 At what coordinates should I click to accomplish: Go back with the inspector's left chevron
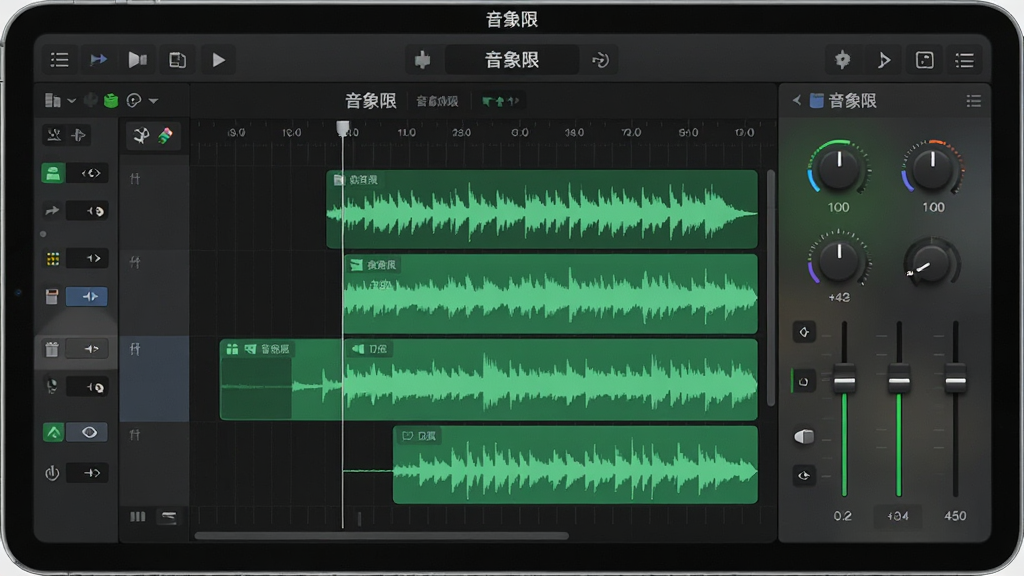click(796, 101)
